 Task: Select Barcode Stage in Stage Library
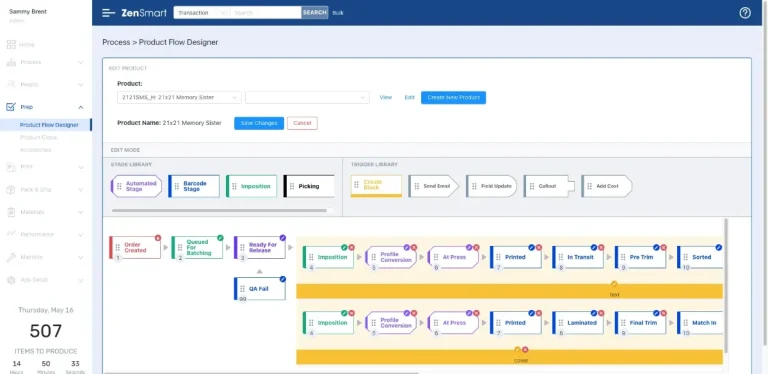[194, 186]
